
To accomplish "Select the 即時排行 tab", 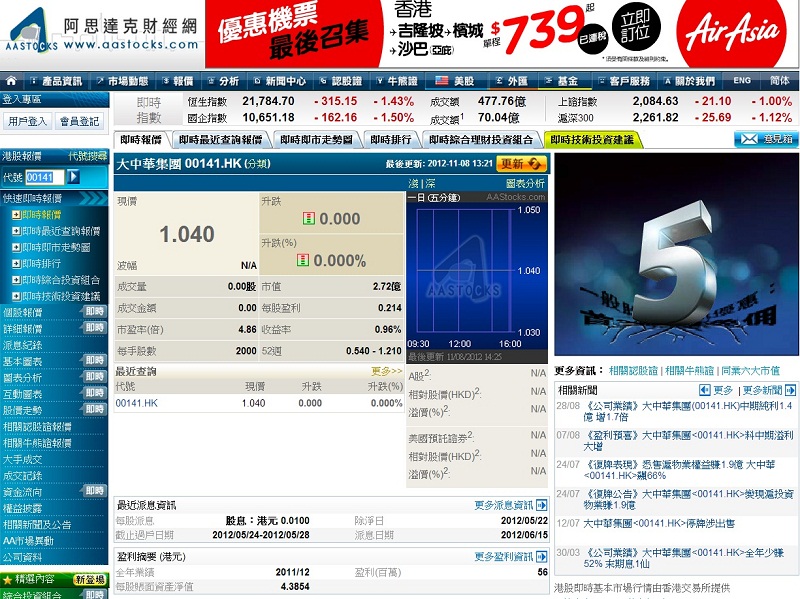I will 391,139.
